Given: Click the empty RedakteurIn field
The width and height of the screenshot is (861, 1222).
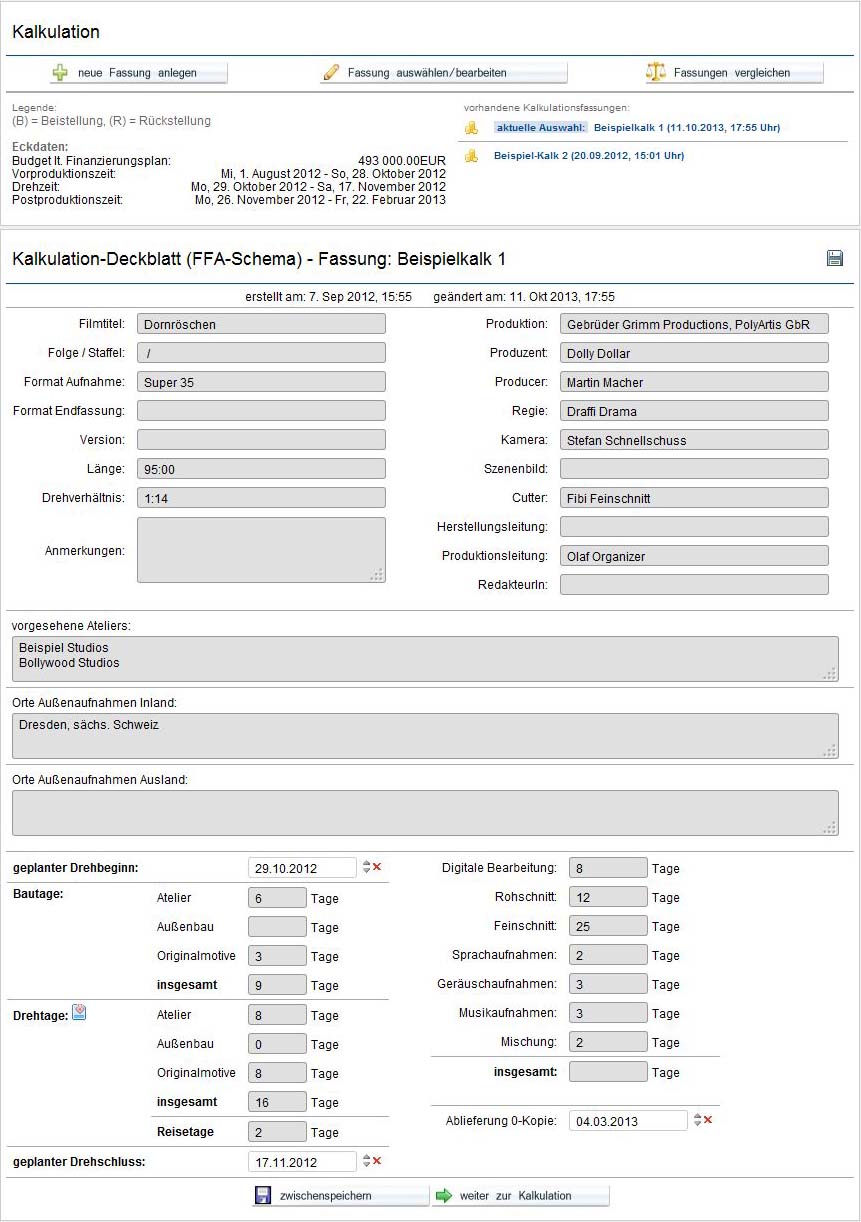Looking at the screenshot, I should tap(694, 585).
